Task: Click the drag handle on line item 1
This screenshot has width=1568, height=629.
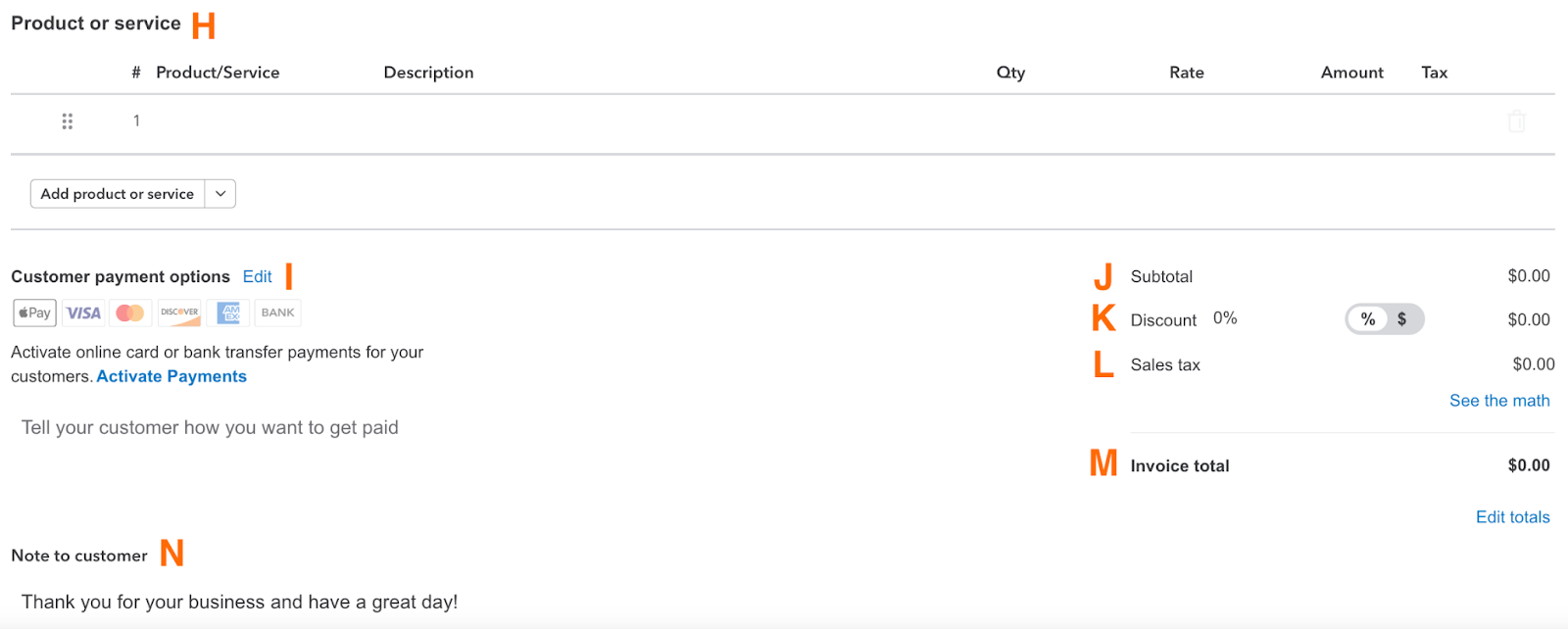Action: point(67,121)
